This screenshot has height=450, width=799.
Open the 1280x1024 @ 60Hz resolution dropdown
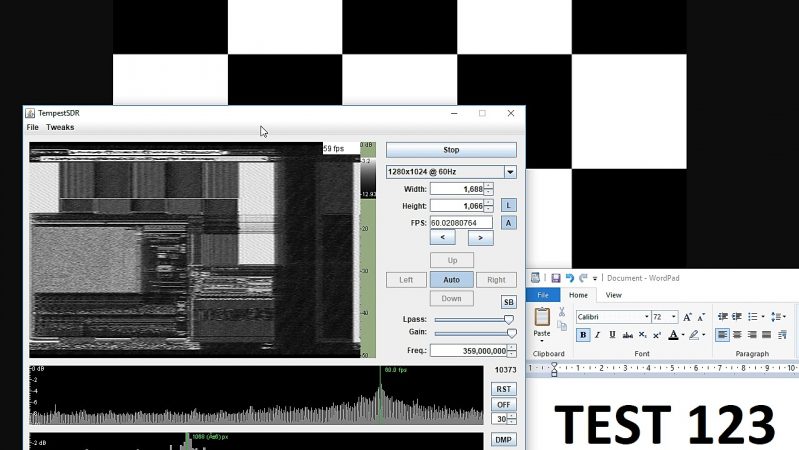click(x=509, y=172)
